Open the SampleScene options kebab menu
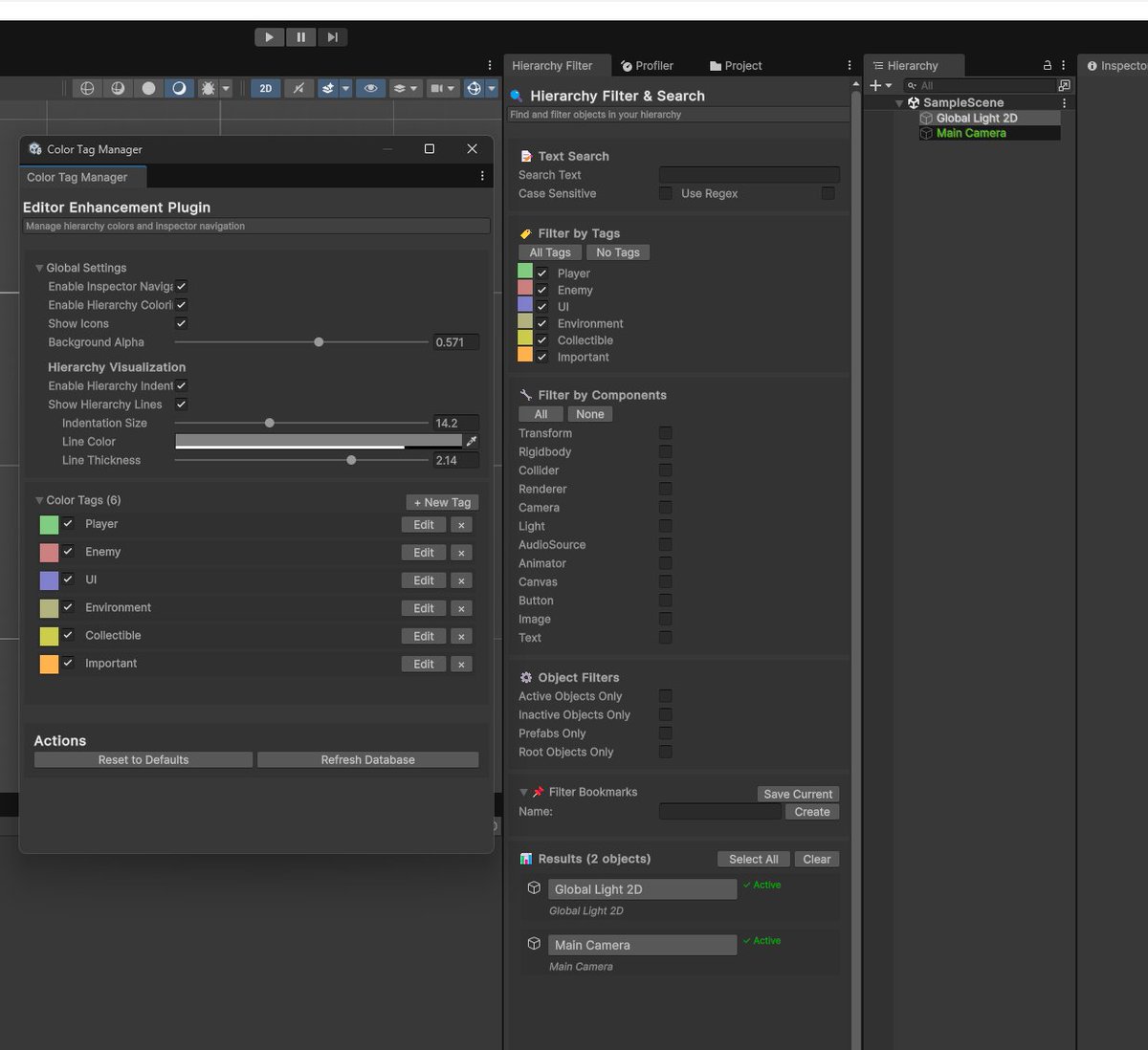The image size is (1148, 1050). tap(1064, 102)
